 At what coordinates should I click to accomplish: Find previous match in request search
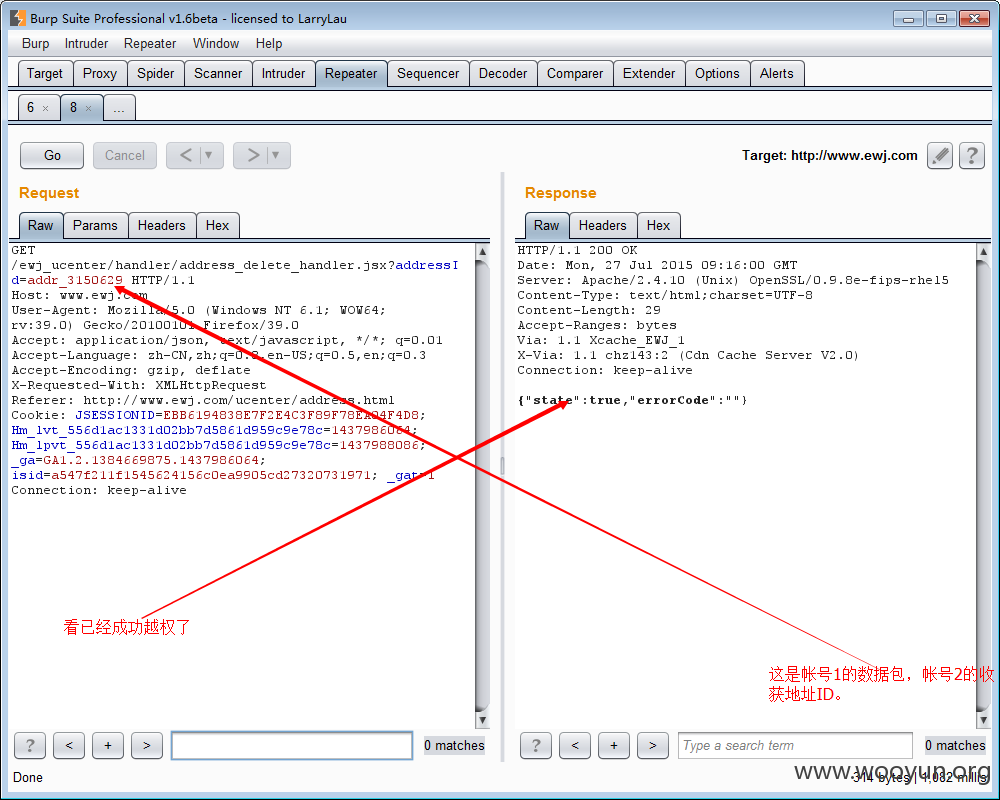pos(69,745)
